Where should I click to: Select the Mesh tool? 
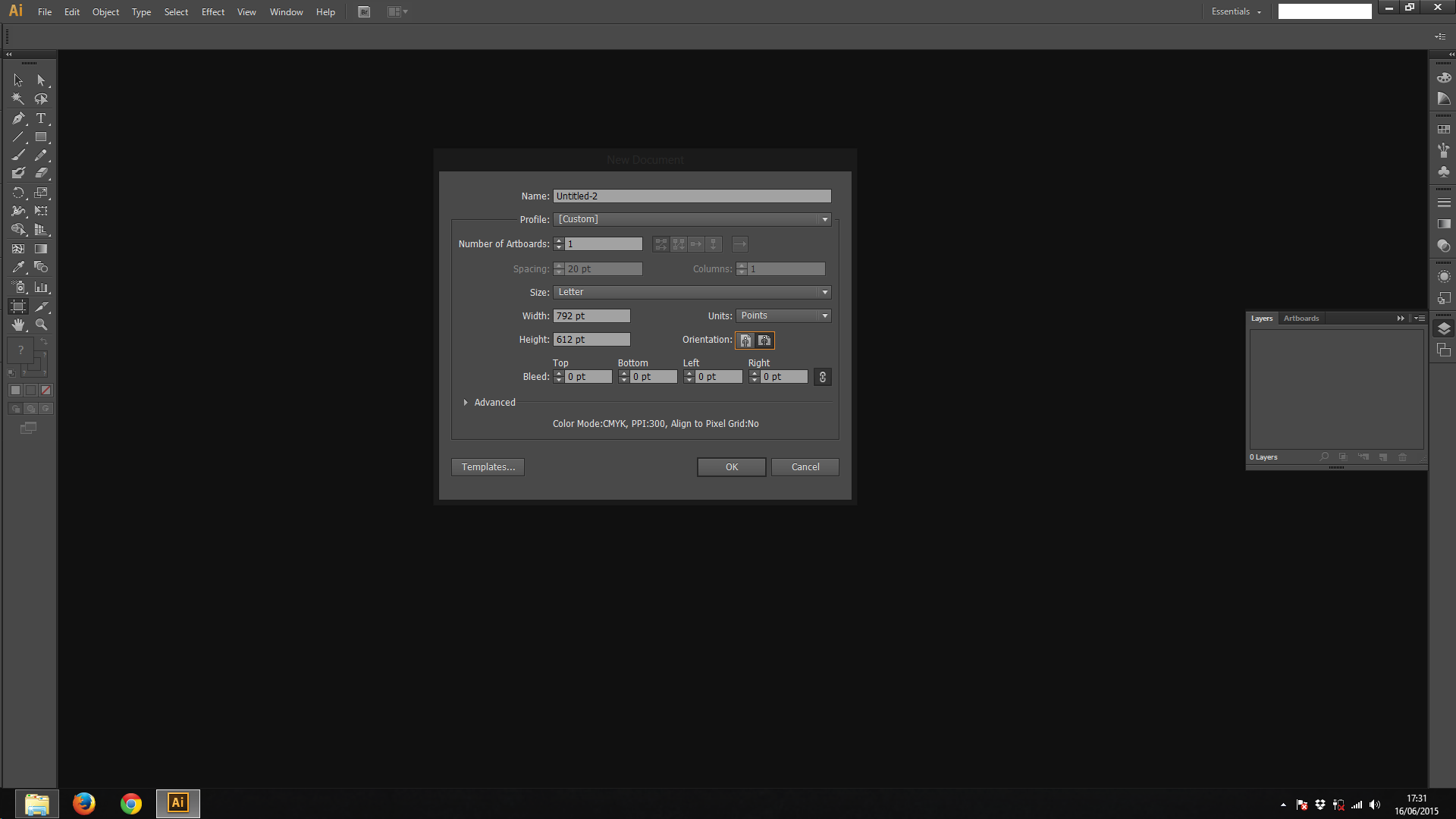tap(18, 249)
